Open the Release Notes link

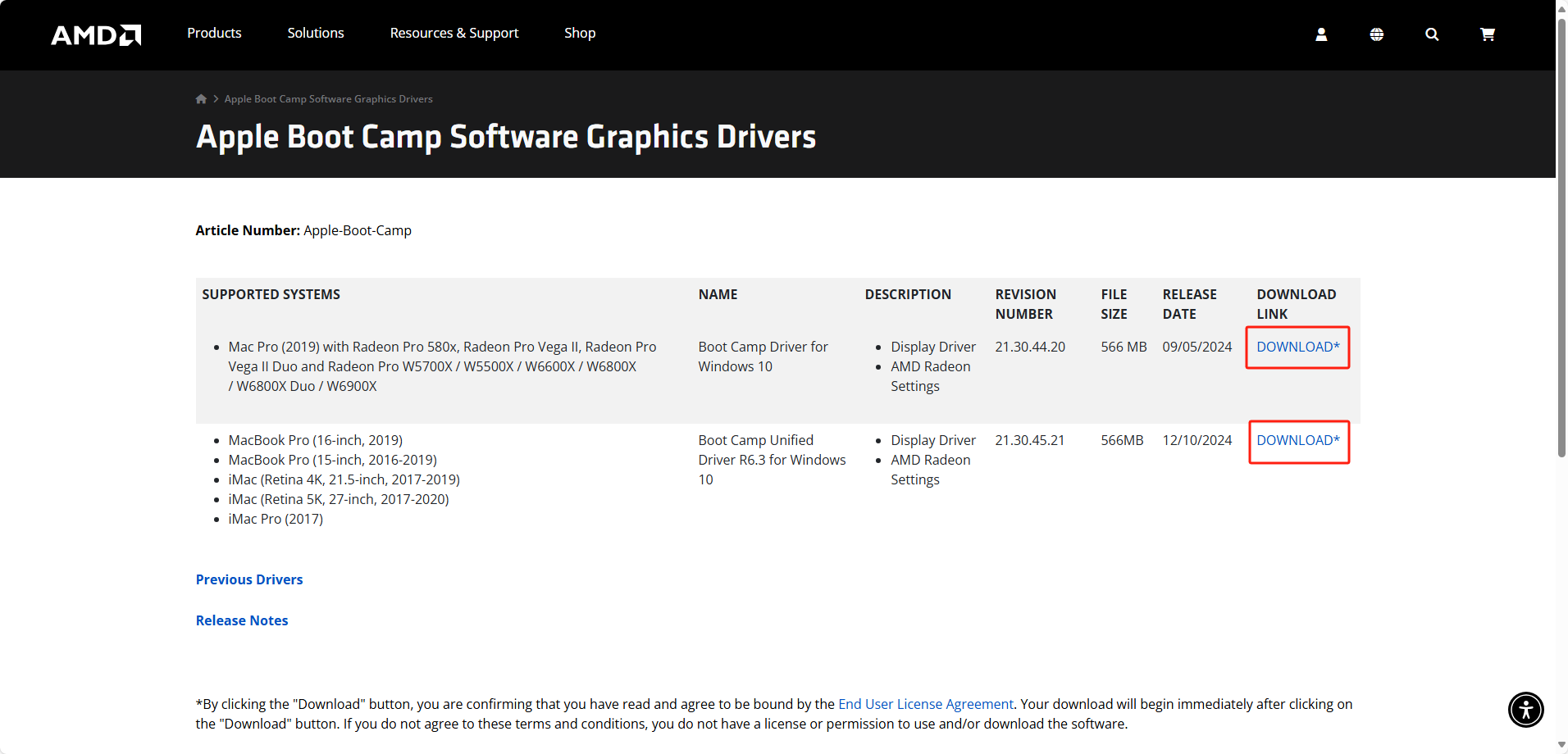coord(242,620)
